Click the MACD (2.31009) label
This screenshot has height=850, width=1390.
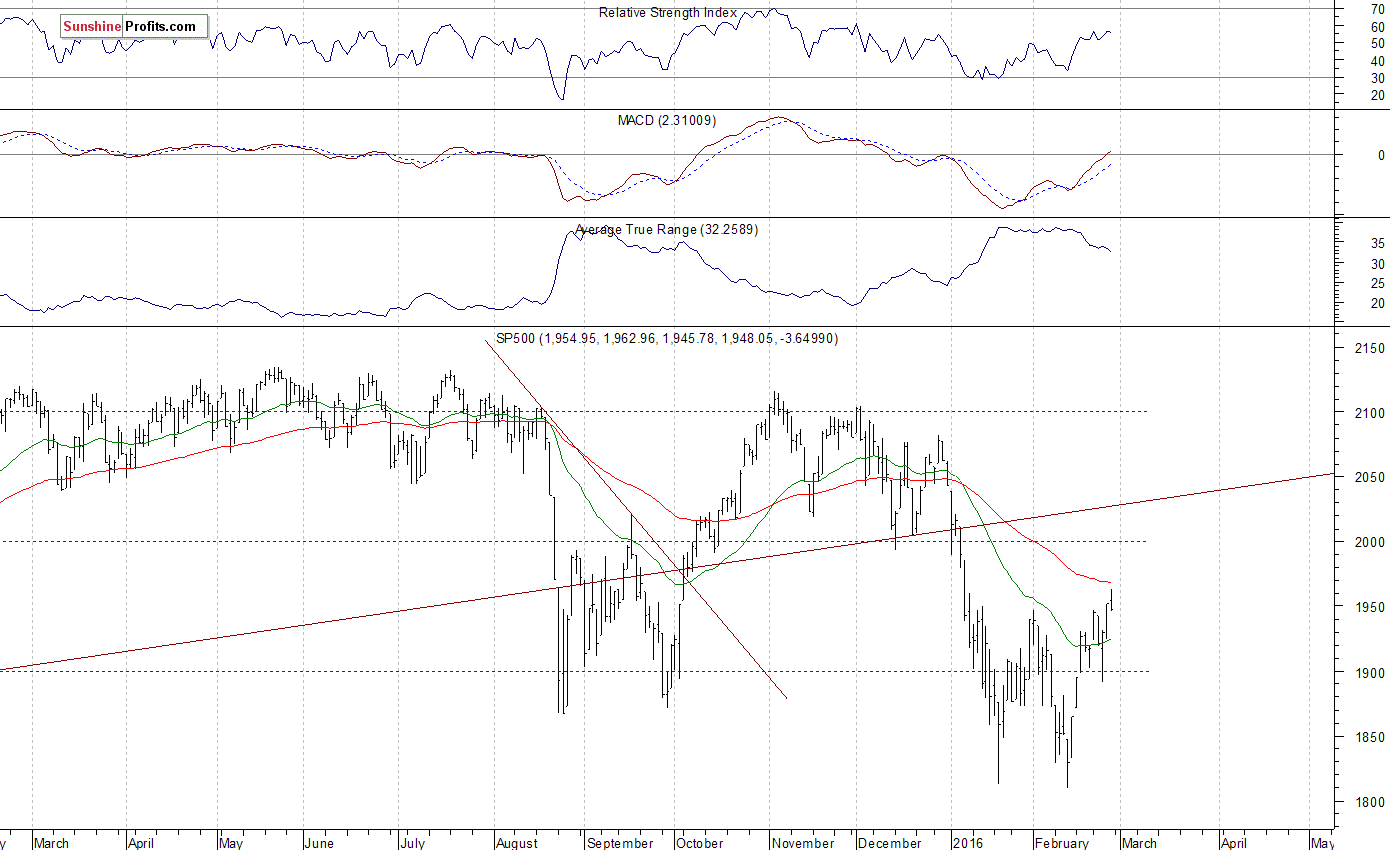click(x=666, y=121)
